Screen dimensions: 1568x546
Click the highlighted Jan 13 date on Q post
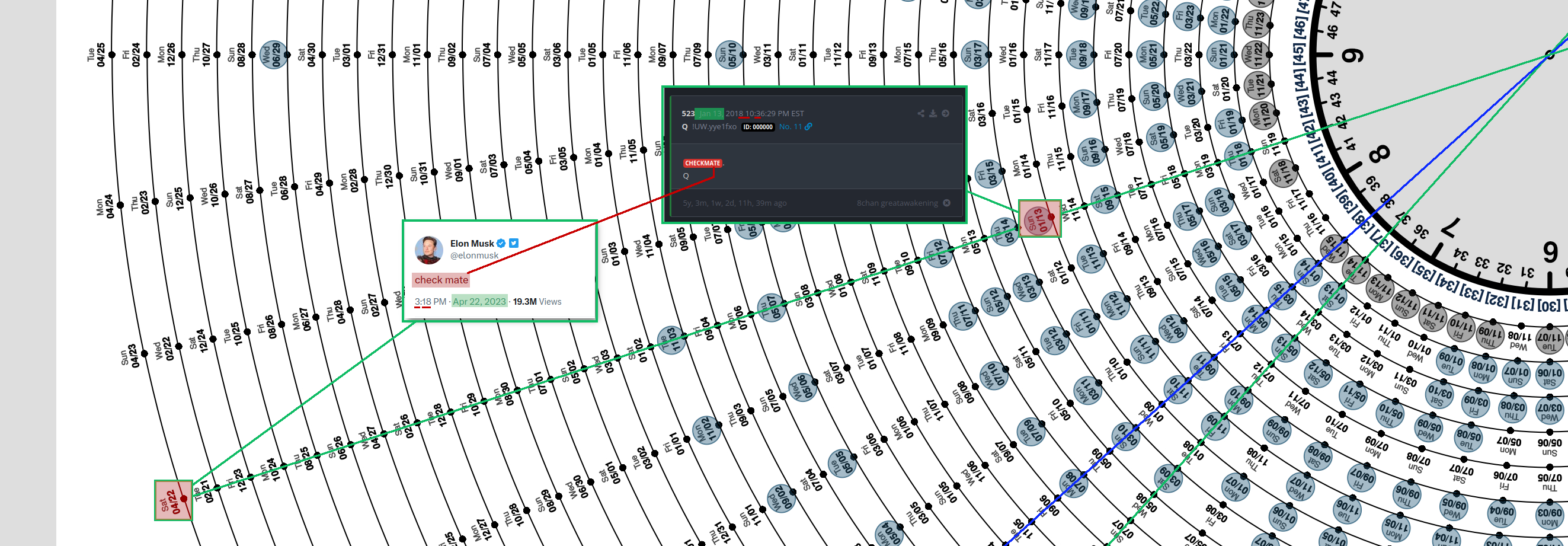709,113
